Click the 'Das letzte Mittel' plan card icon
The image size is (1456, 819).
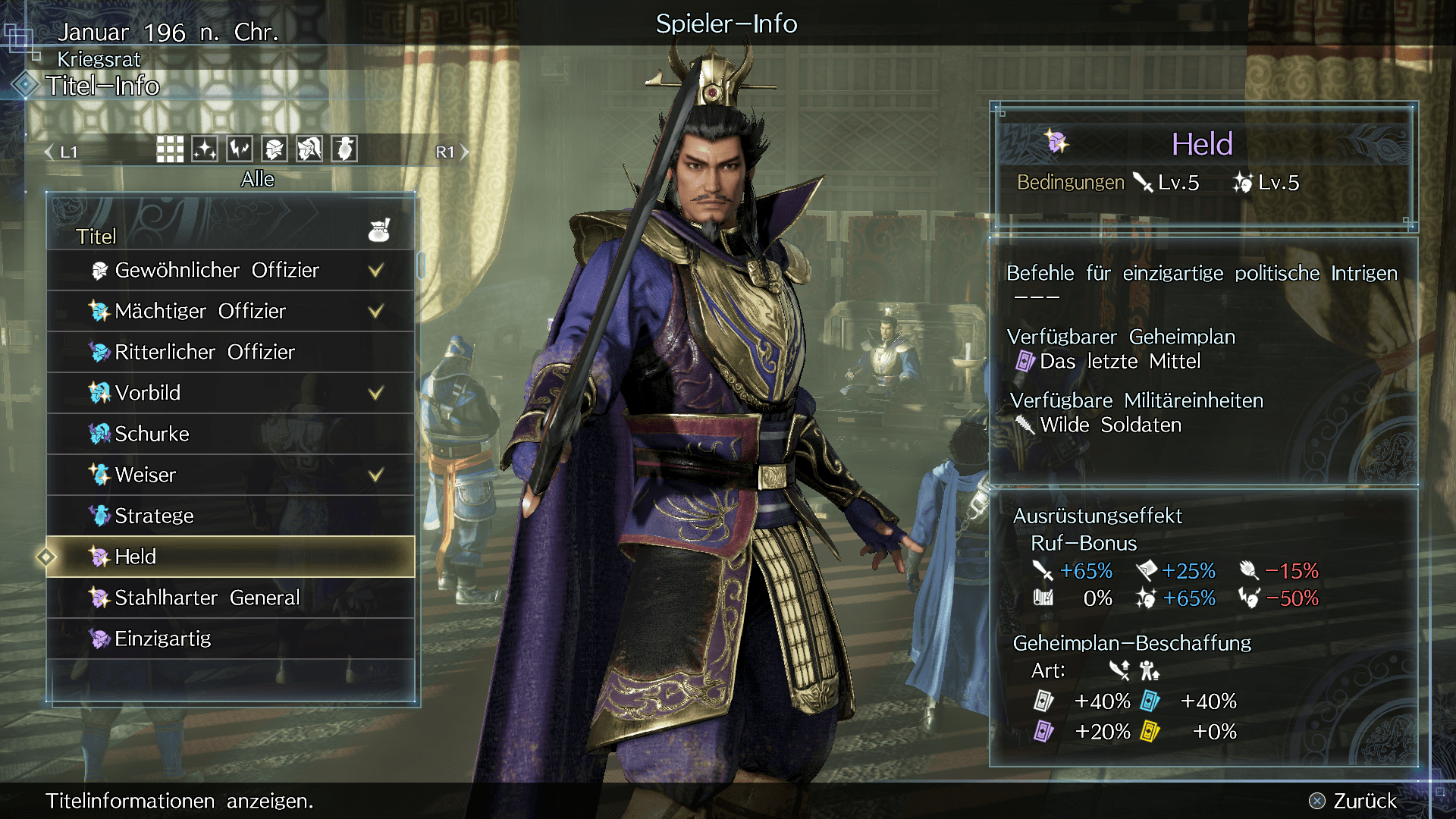tap(1025, 361)
